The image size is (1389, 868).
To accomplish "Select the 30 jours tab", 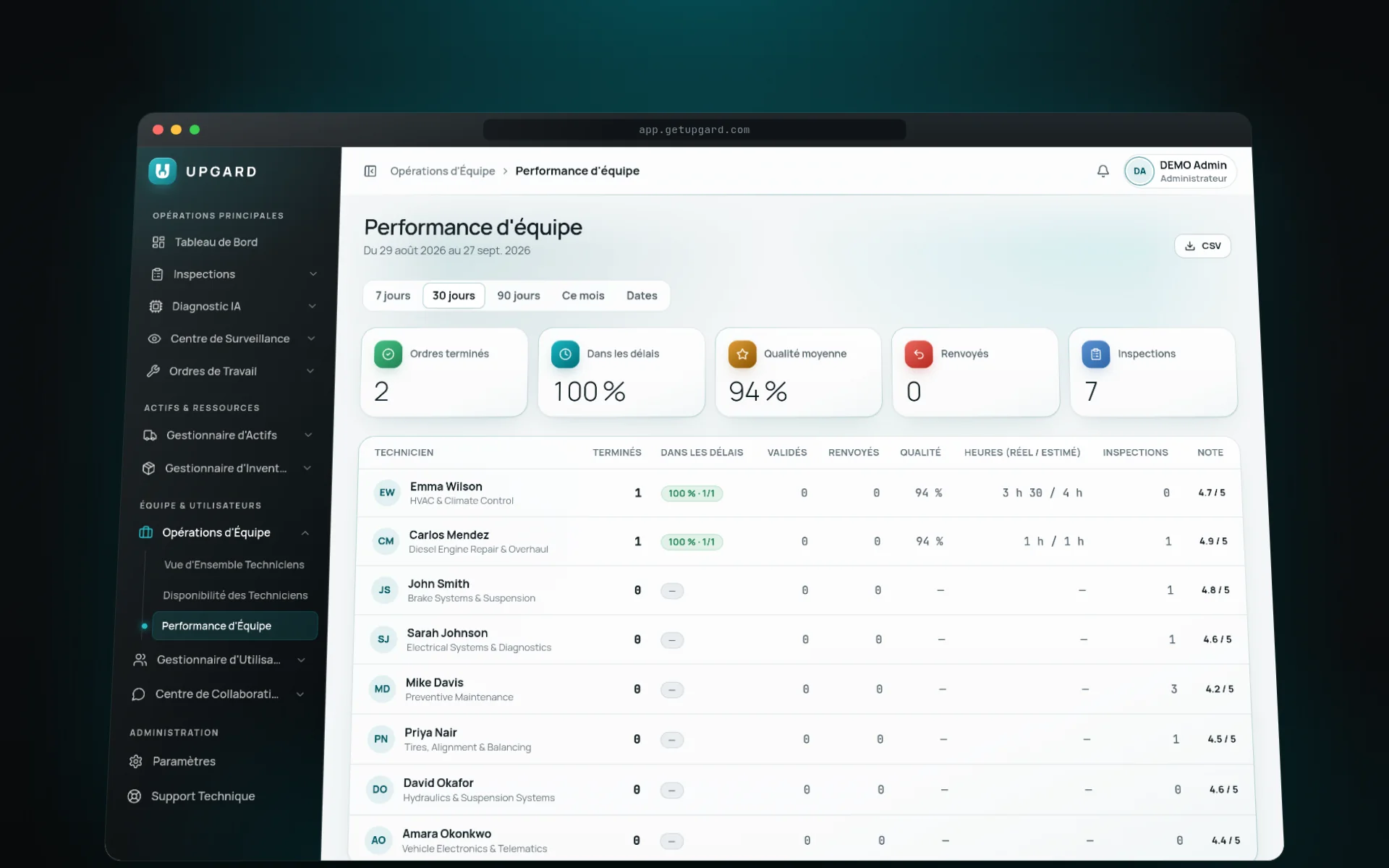I will [x=454, y=296].
